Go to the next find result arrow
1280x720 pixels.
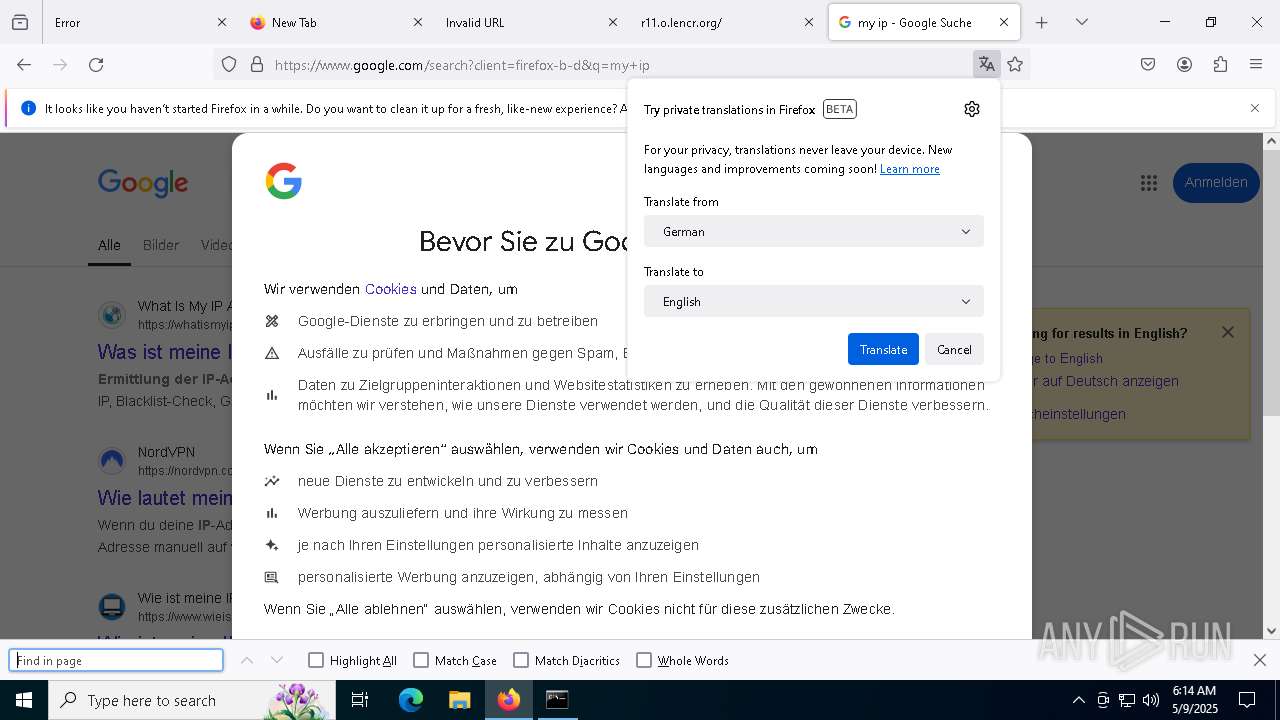(x=277, y=660)
